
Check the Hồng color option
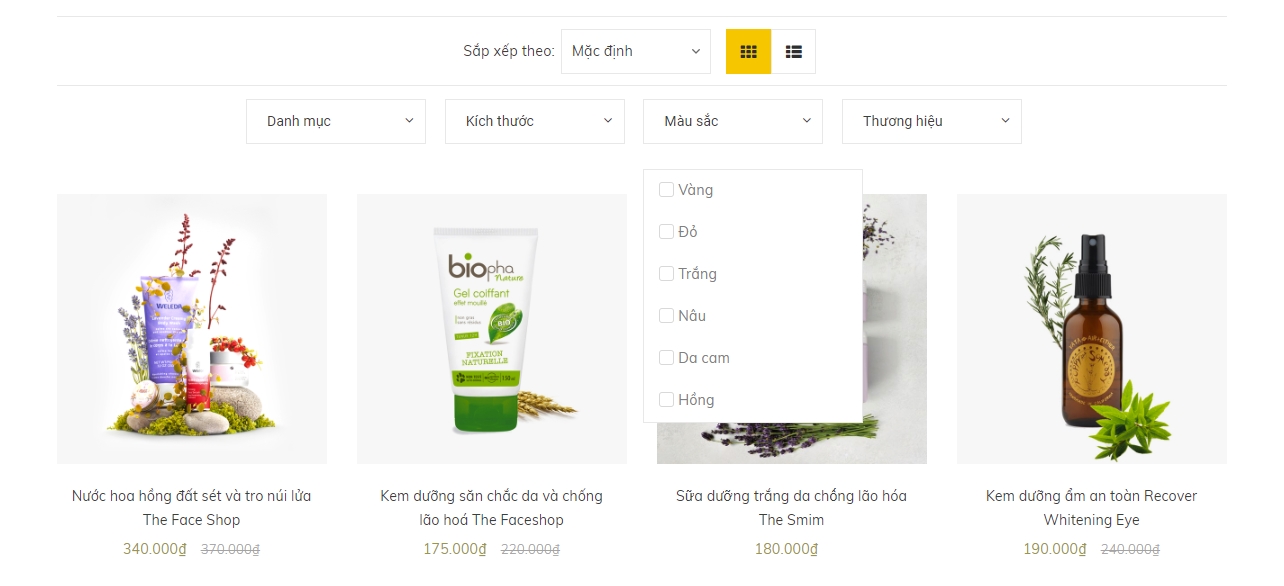pos(666,400)
